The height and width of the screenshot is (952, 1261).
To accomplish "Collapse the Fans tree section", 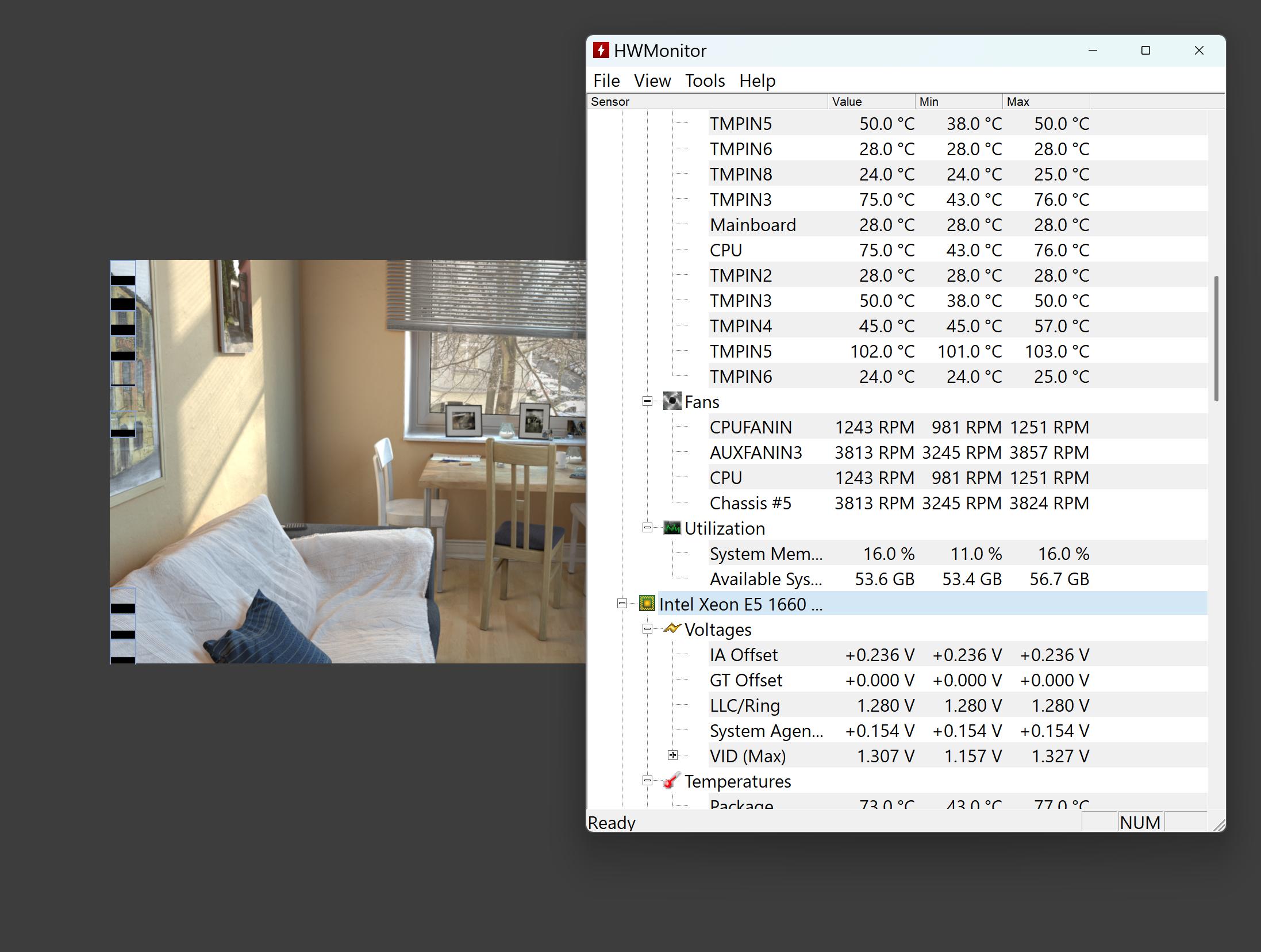I will pyautogui.click(x=647, y=401).
